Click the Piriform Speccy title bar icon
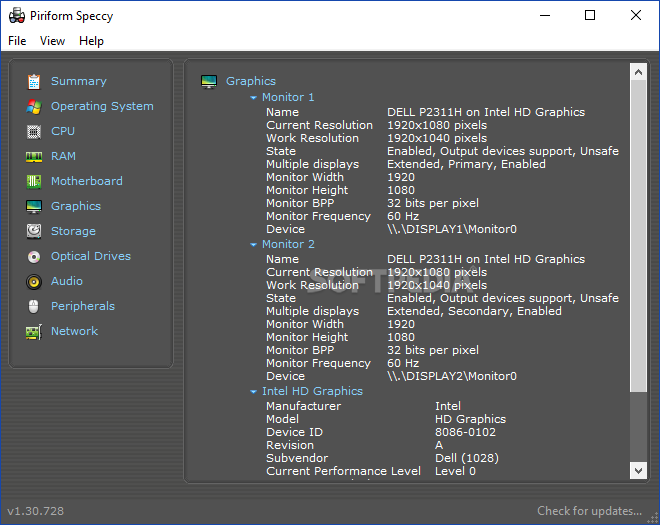Screen dimensions: 660x525 point(17,16)
